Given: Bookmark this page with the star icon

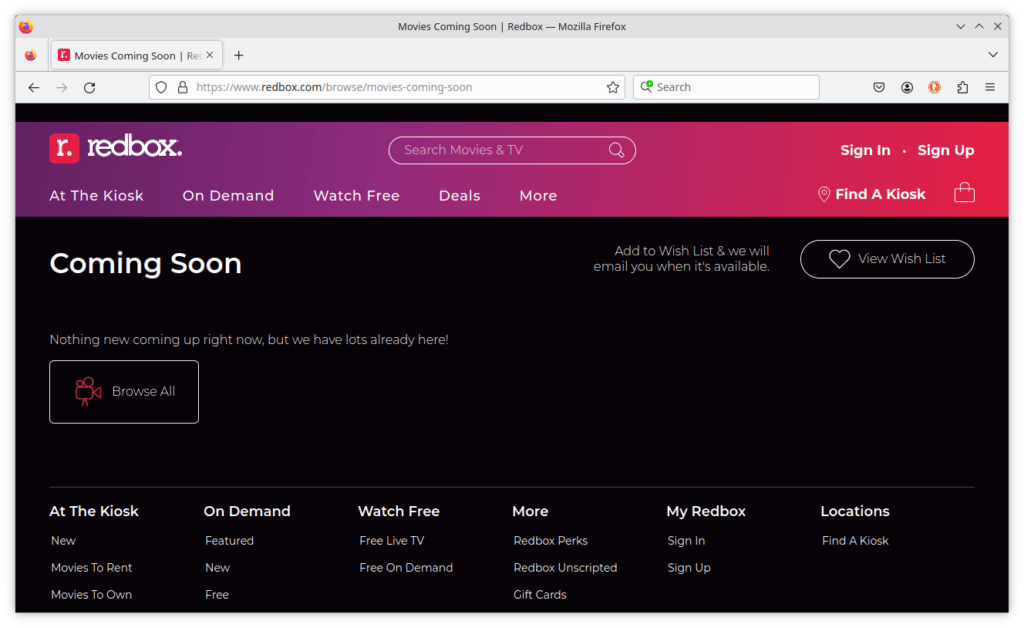Looking at the screenshot, I should coord(613,87).
